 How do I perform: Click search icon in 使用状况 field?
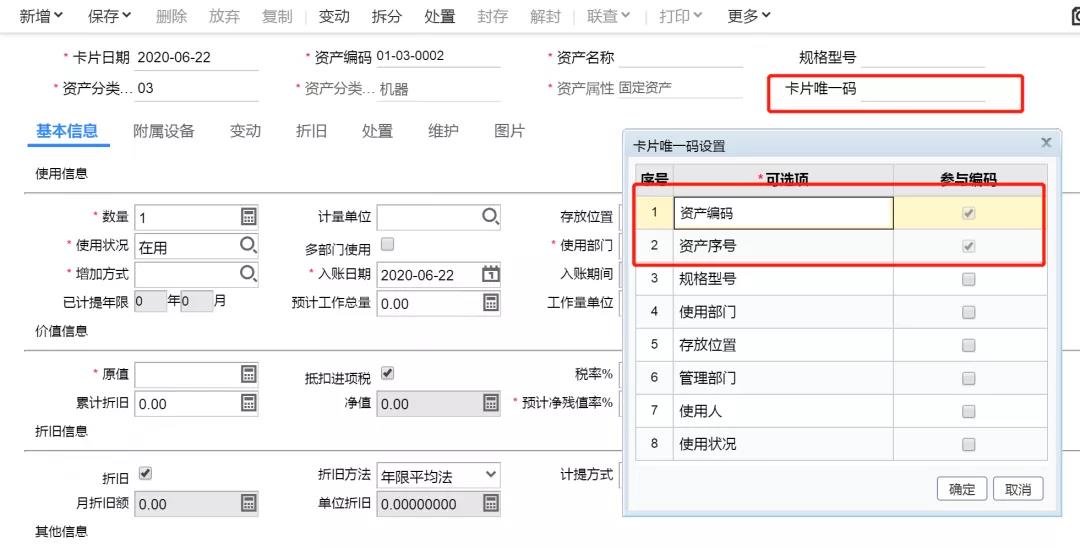[248, 245]
